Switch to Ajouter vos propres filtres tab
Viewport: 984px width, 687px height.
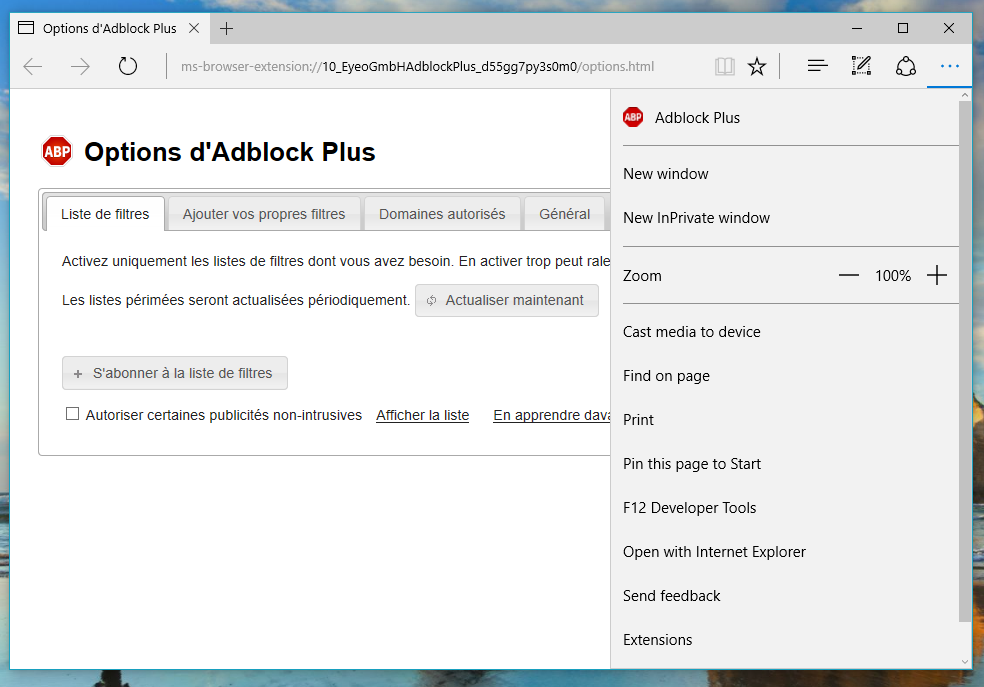click(x=264, y=214)
